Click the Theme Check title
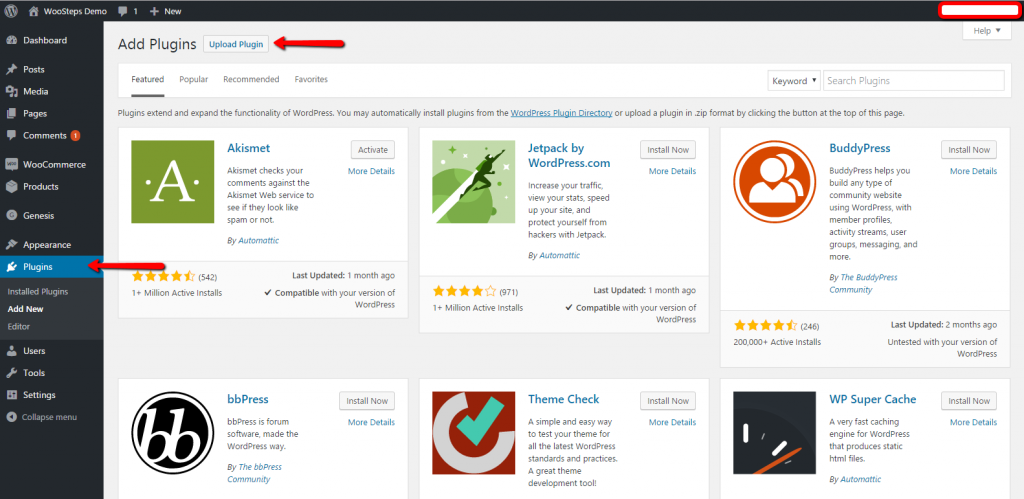This screenshot has width=1024, height=499. (x=564, y=399)
